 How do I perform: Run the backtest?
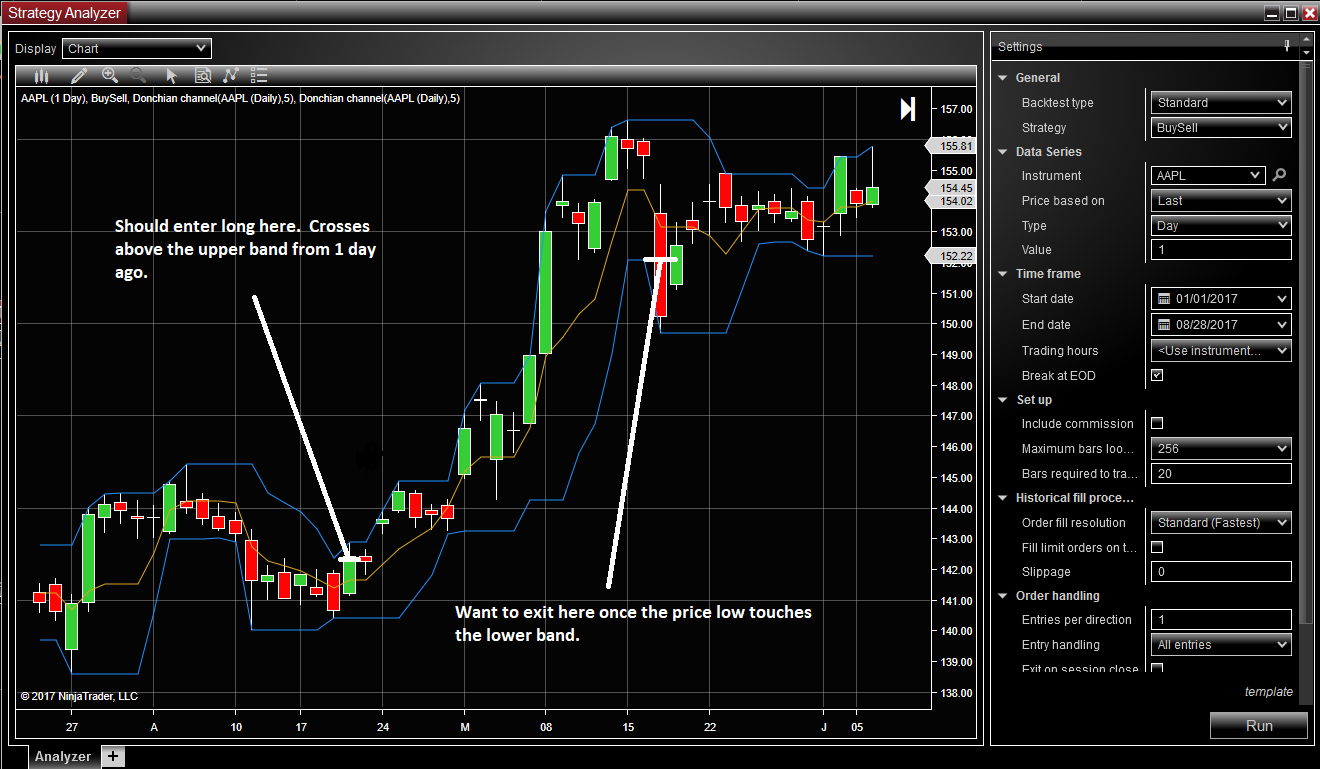click(1259, 725)
